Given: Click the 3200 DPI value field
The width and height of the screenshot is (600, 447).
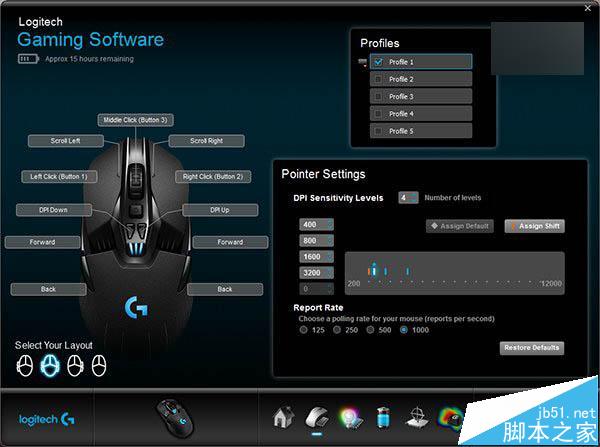Looking at the screenshot, I should click(316, 273).
